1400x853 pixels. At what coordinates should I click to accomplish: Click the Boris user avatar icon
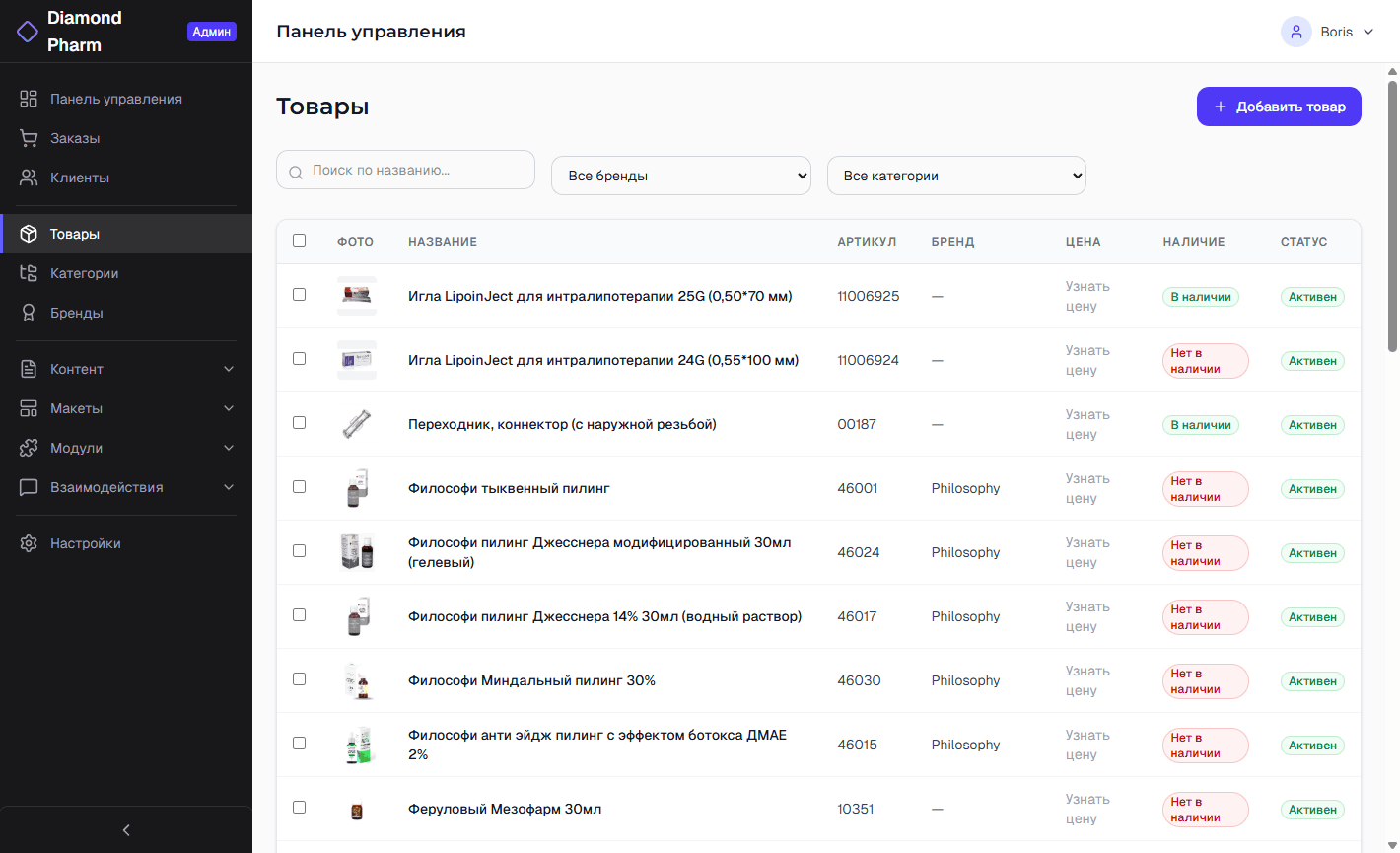1295,32
